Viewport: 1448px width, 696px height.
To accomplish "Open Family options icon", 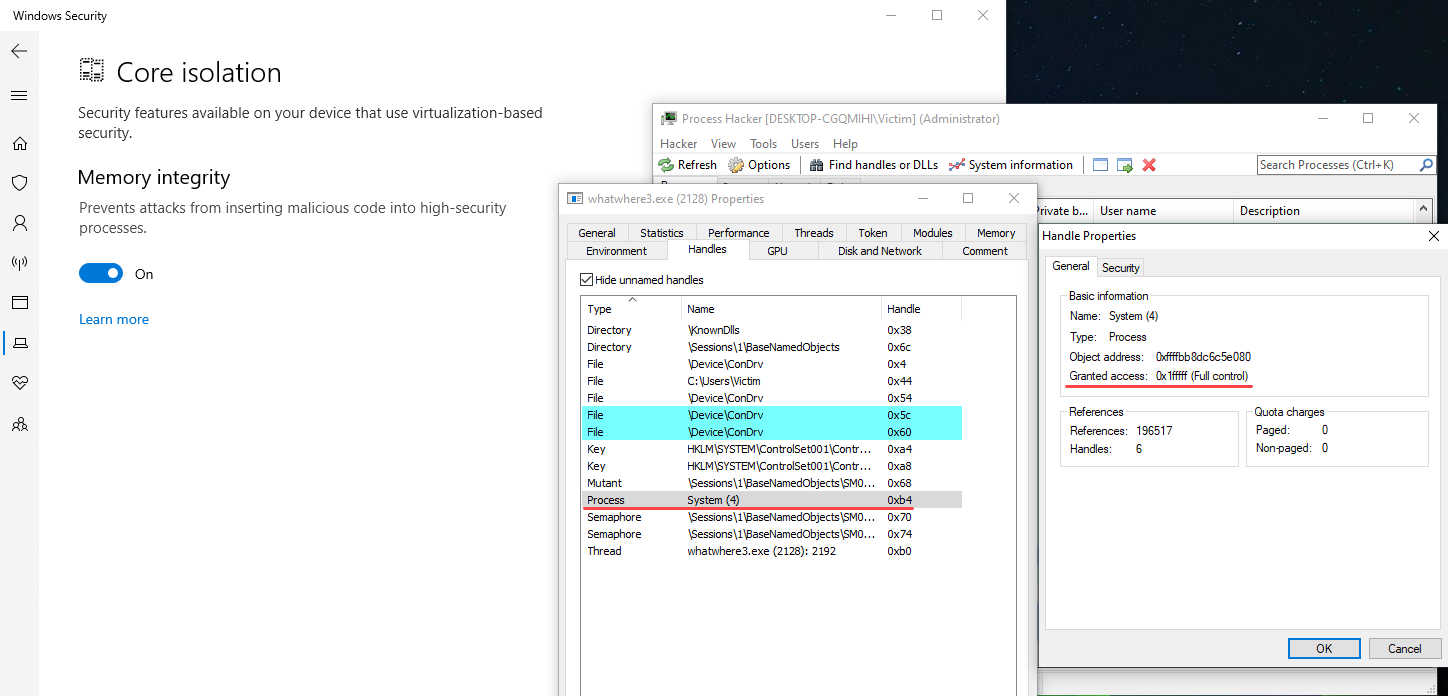I will coord(19,424).
